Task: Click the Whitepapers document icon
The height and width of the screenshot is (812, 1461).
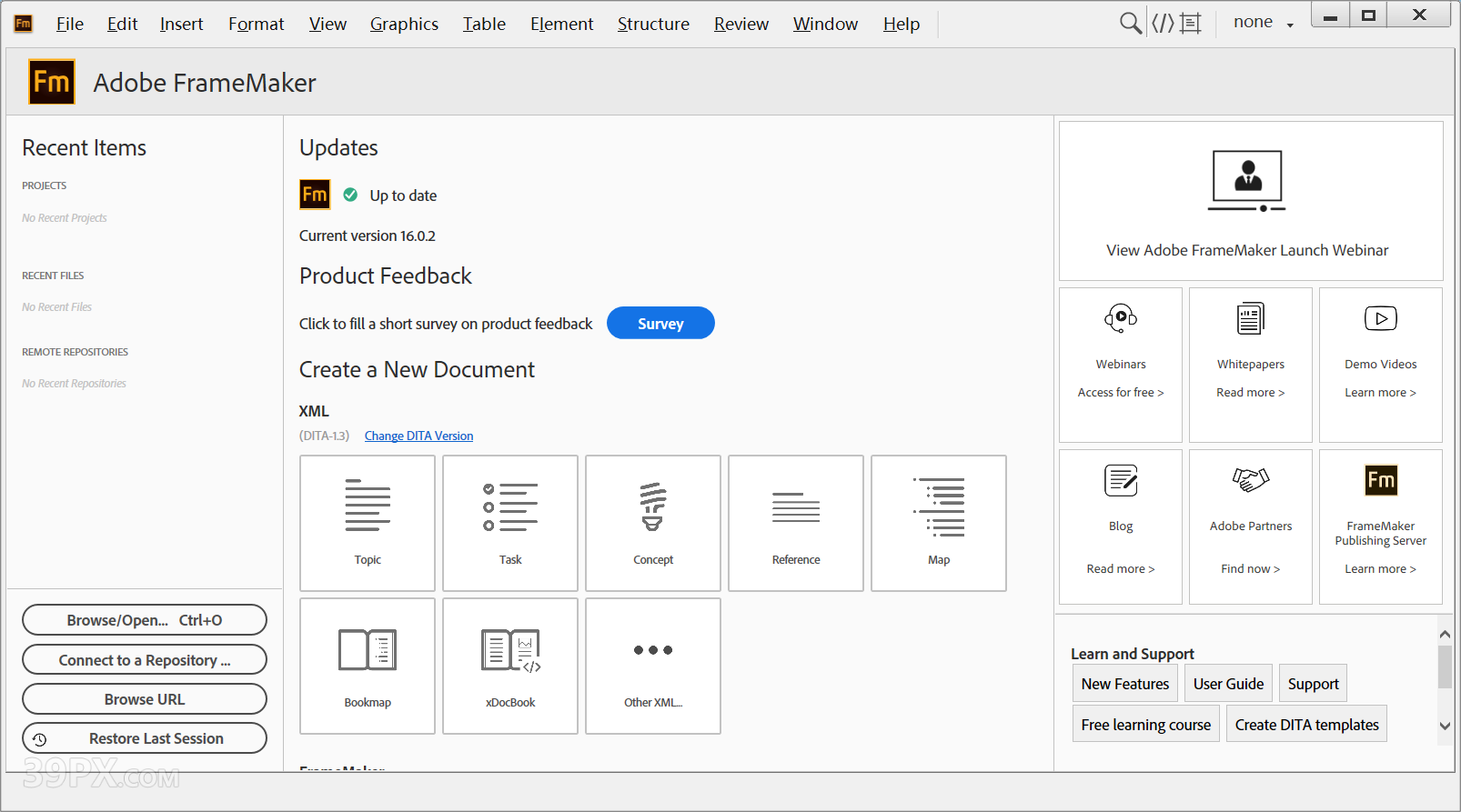Action: (1251, 318)
